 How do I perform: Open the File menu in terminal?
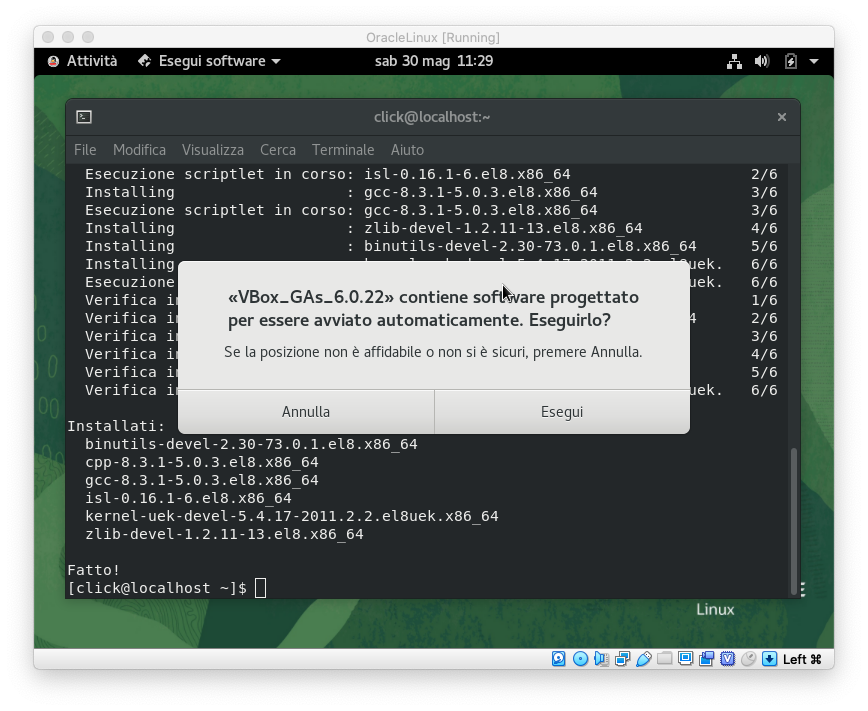[85, 150]
